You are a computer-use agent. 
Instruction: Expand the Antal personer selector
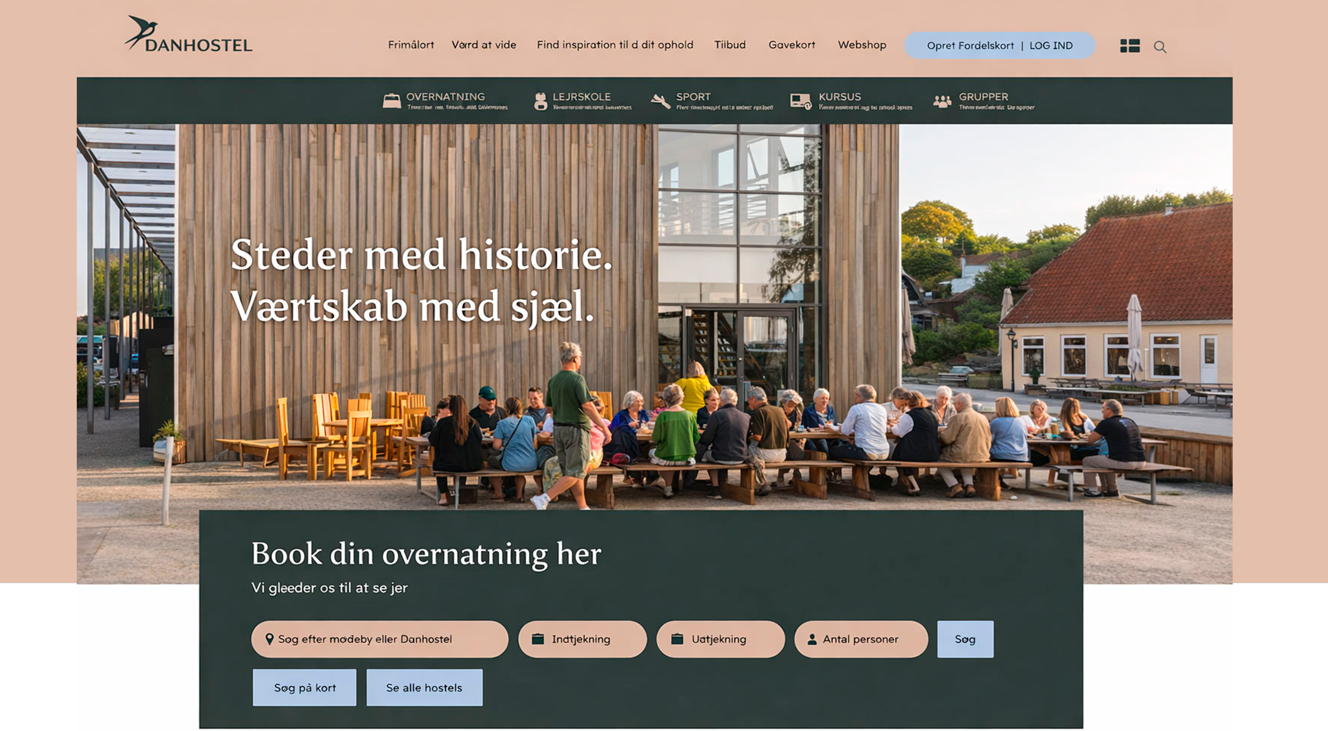click(x=861, y=639)
